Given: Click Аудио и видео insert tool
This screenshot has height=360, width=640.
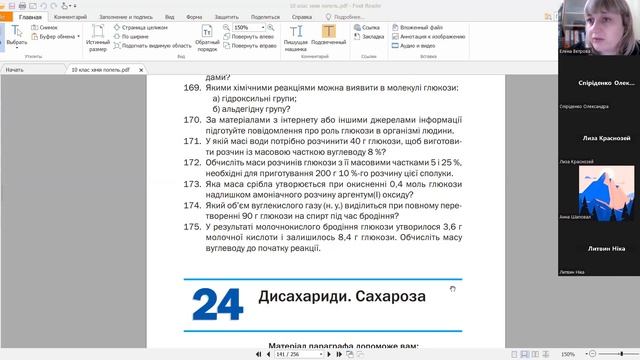Looking at the screenshot, I should [413, 46].
